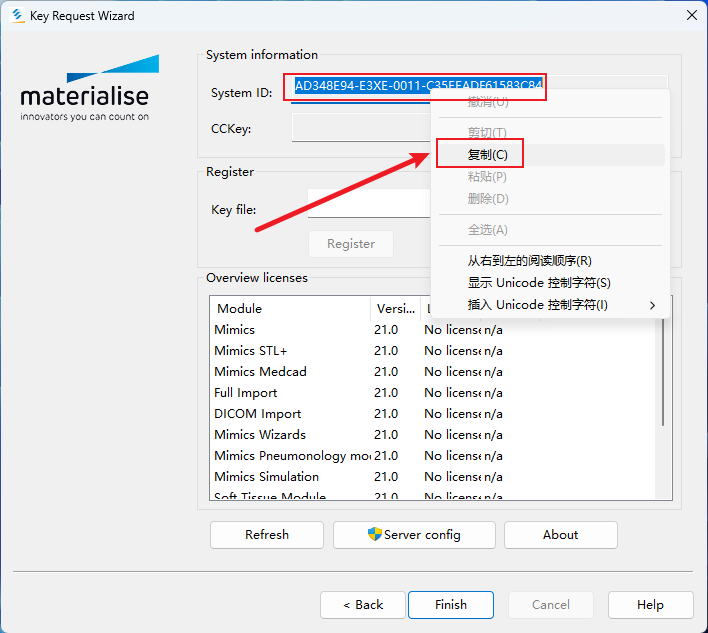Select the DICOM Import row
This screenshot has height=633, width=708.
433,414
